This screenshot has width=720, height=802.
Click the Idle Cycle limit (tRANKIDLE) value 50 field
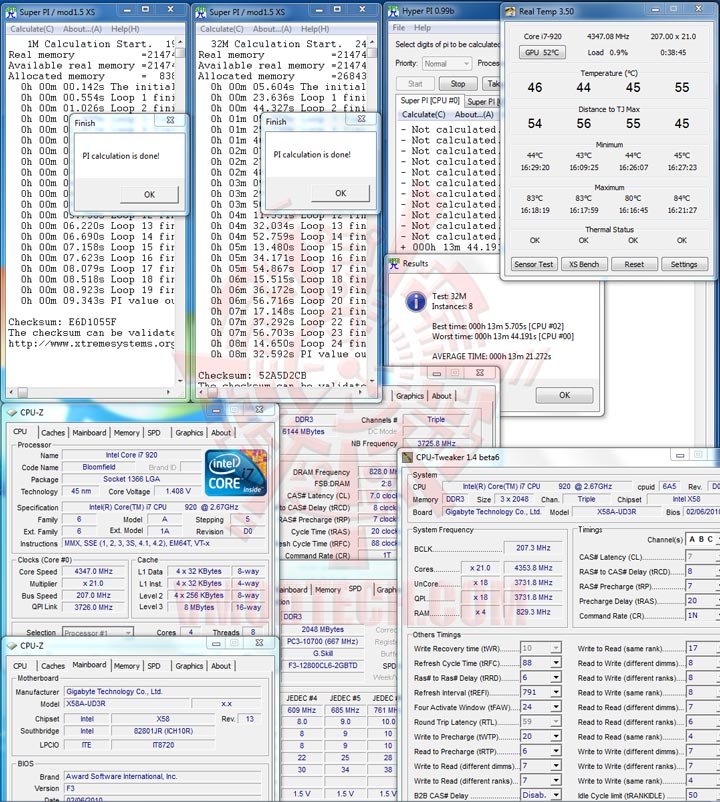point(702,795)
